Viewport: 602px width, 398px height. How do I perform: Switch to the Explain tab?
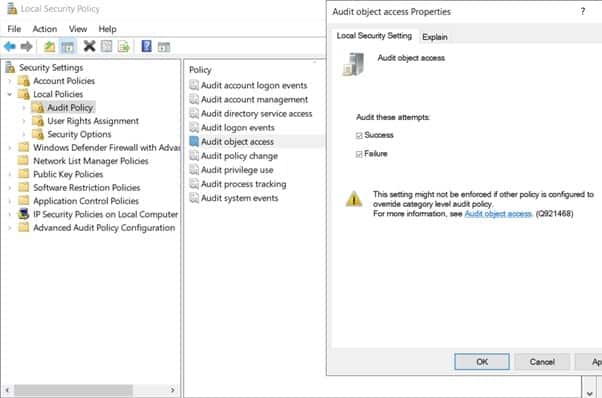coord(435,37)
